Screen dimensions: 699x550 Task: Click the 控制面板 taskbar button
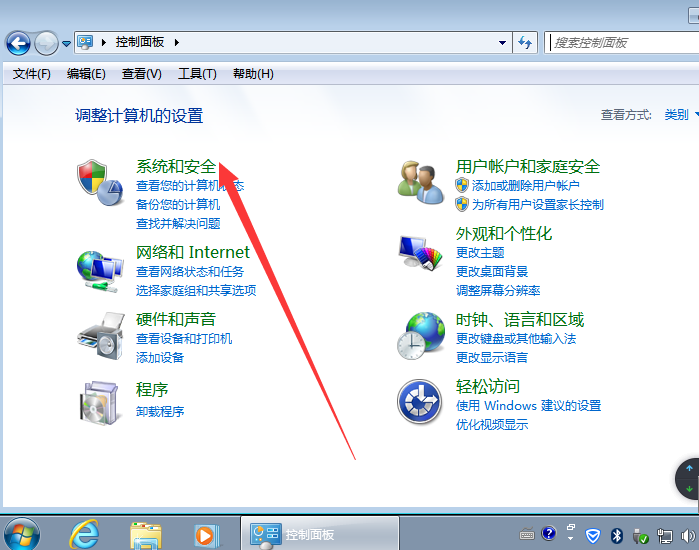tap(320, 534)
